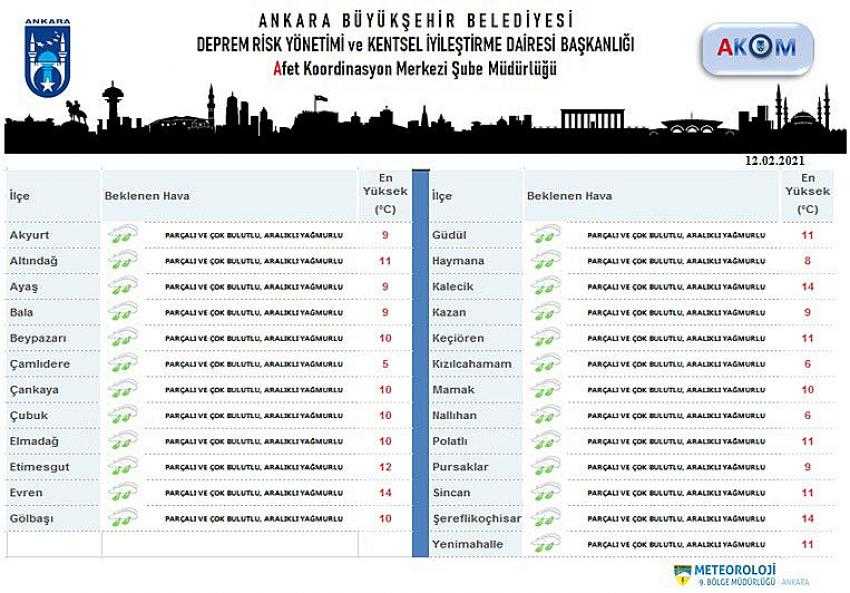Image resolution: width=850 pixels, height=593 pixels.
Task: Click the weather icon for Şereflikoçhisar
Action: tap(544, 519)
